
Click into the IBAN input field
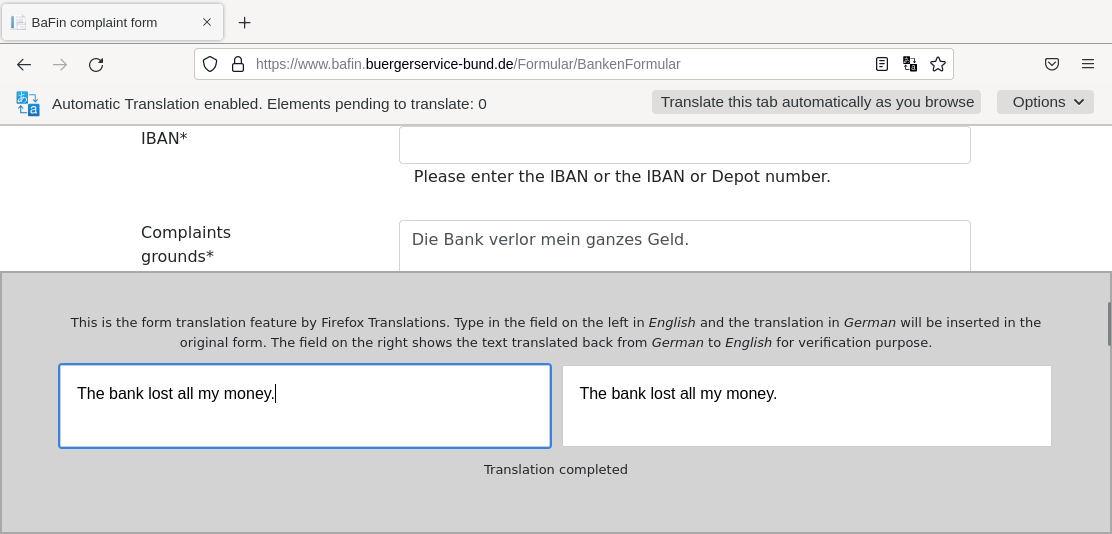tap(684, 145)
